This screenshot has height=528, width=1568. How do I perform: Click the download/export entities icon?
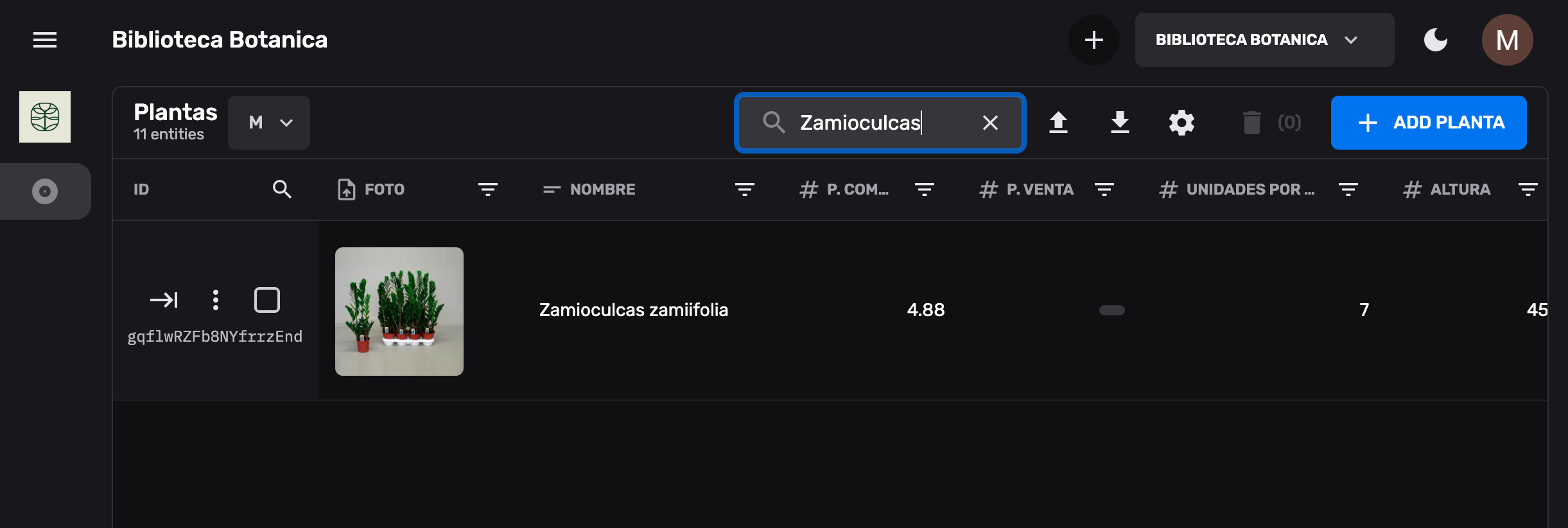[1120, 122]
